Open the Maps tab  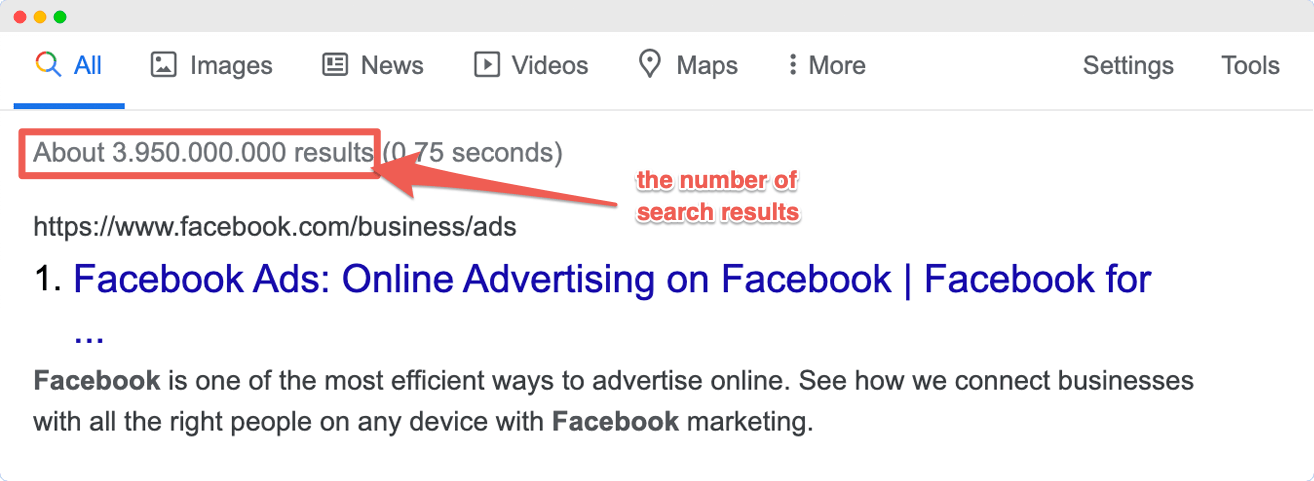click(x=688, y=66)
